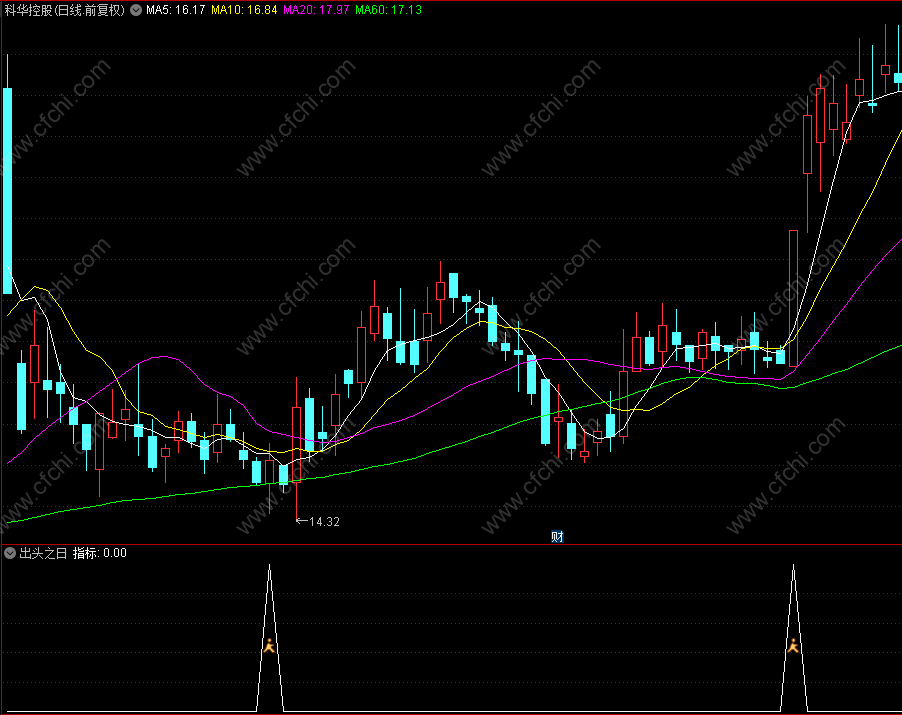Expand the main chart indicator dropdown arrow
This screenshot has width=902, height=715.
tap(136, 10)
